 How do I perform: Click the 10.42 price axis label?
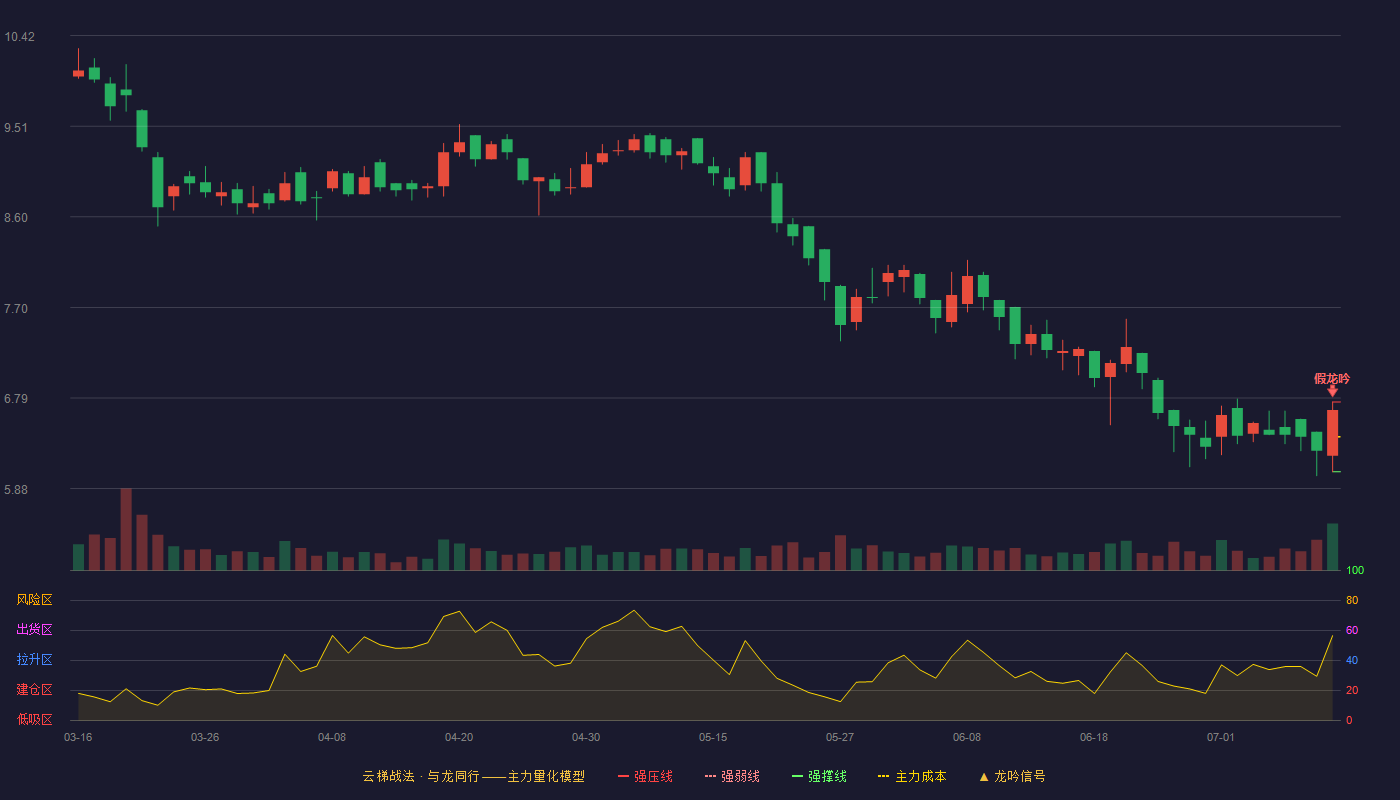19,37
